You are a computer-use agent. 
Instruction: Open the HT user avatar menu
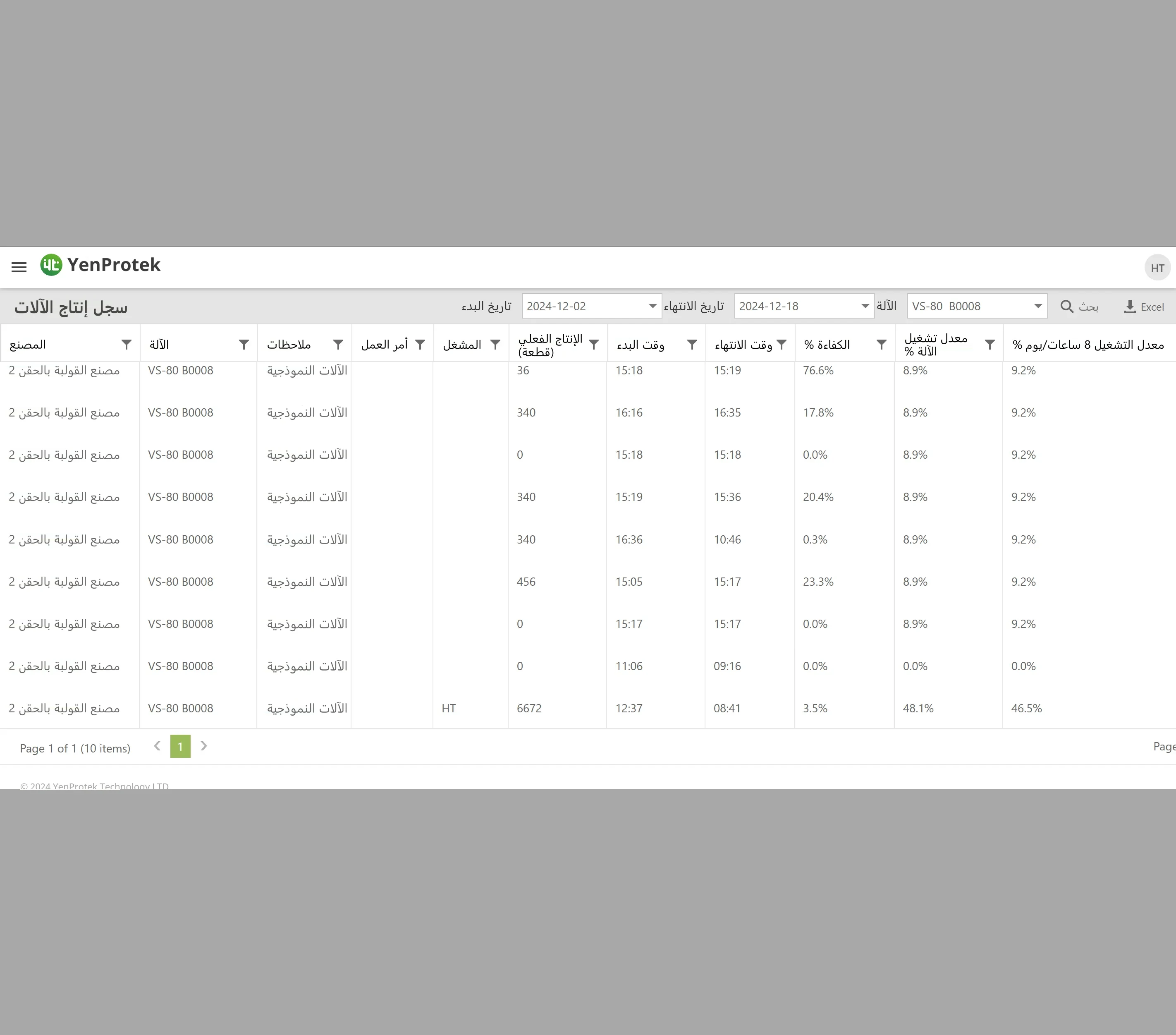click(x=1157, y=268)
